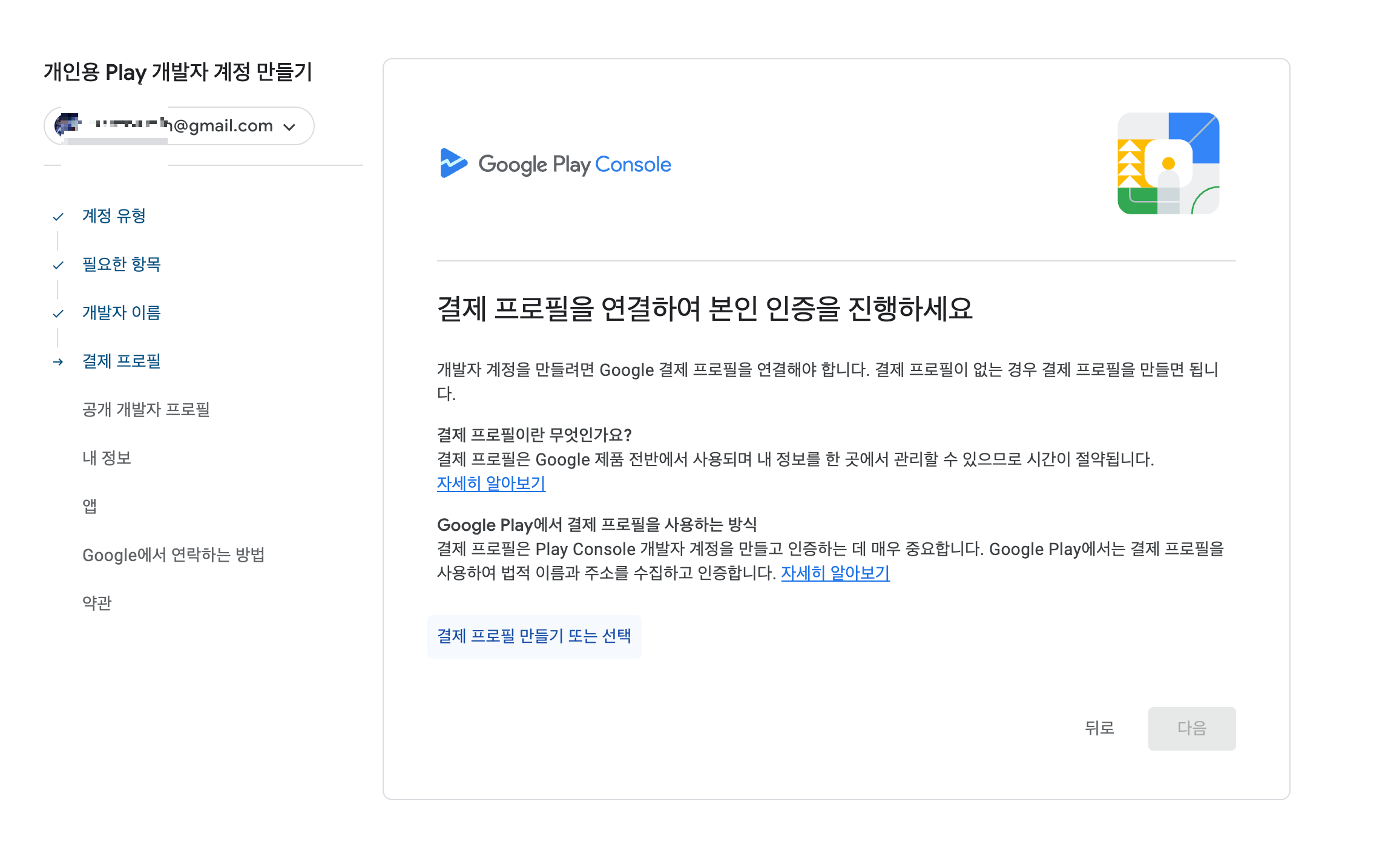The width and height of the screenshot is (1385, 868).
Task: Select the 결제 프로필 step
Action: click(121, 361)
